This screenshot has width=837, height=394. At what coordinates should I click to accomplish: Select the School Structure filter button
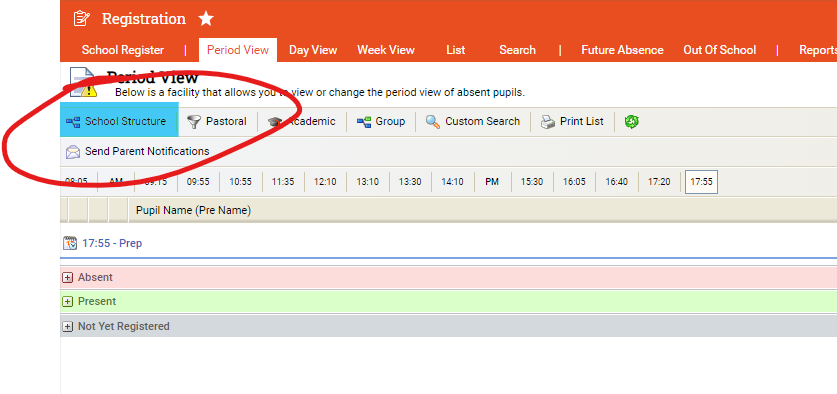[x=120, y=121]
